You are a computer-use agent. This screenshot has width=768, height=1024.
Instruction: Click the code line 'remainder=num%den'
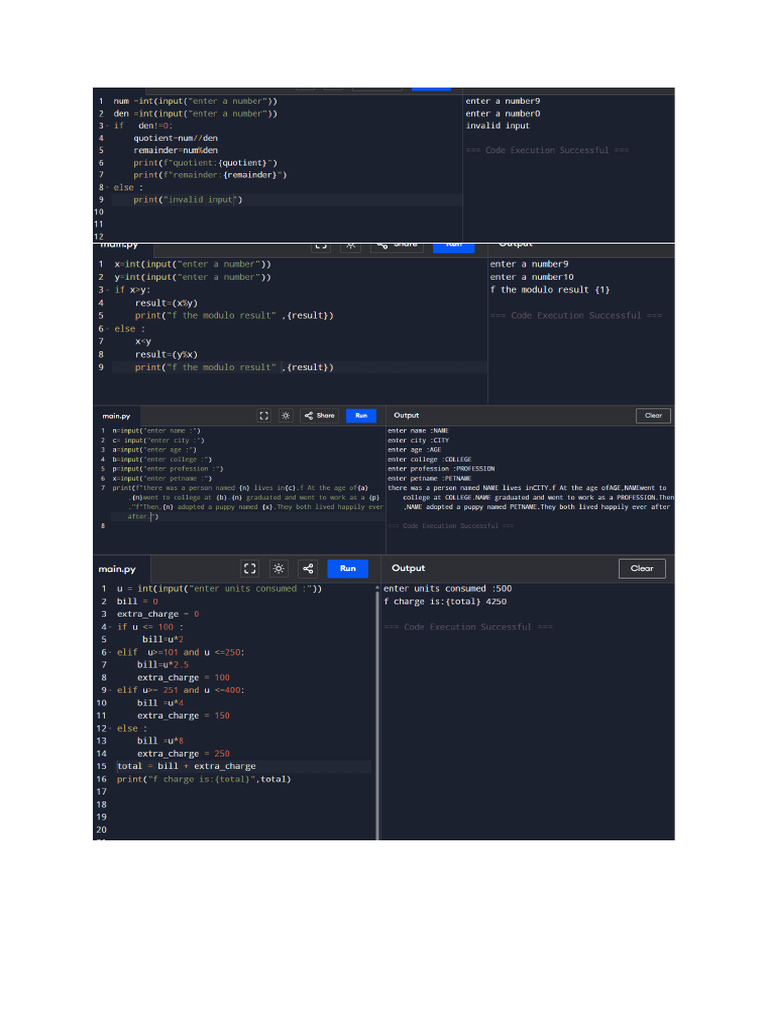176,150
